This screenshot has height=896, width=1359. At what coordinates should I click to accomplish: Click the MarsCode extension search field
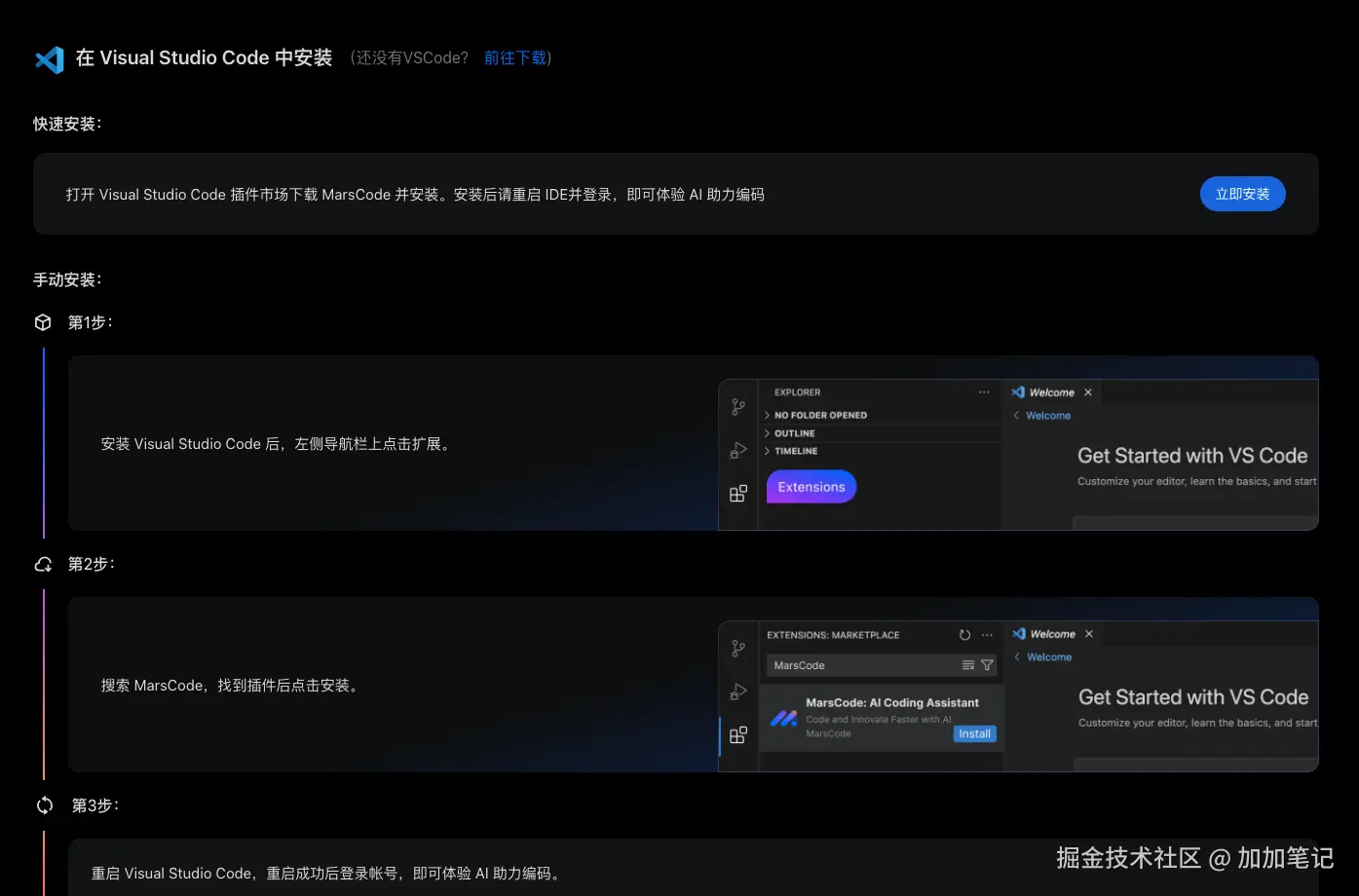(882, 665)
